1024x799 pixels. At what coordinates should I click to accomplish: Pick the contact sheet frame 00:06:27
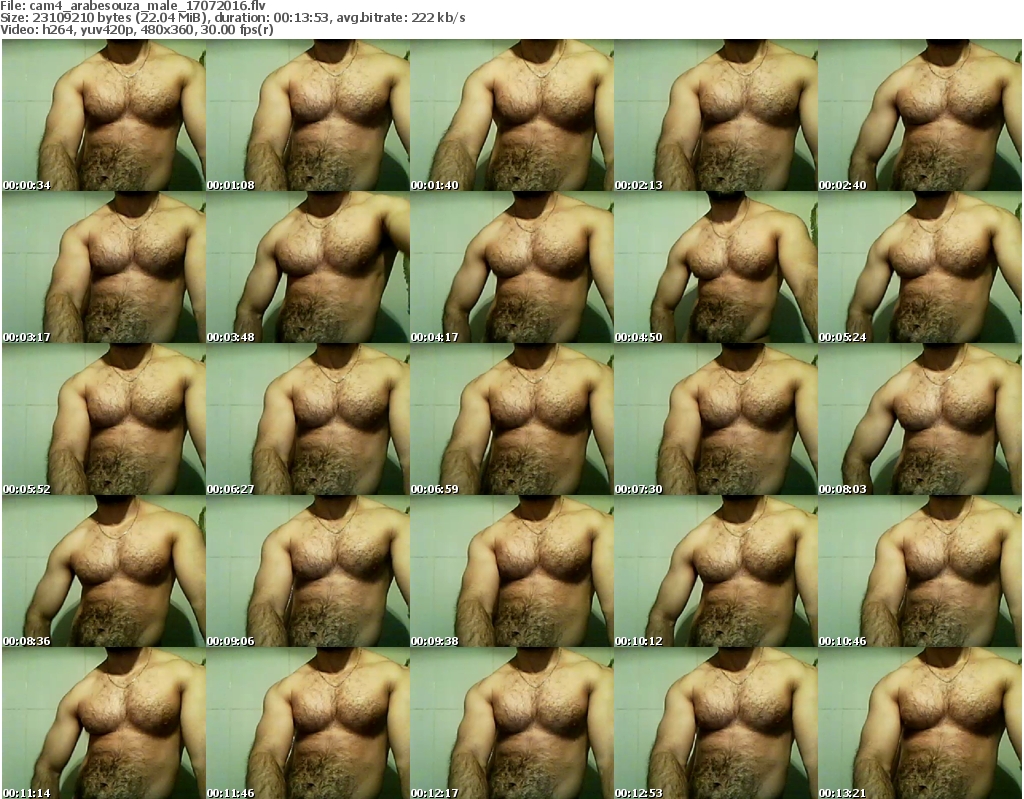(308, 419)
